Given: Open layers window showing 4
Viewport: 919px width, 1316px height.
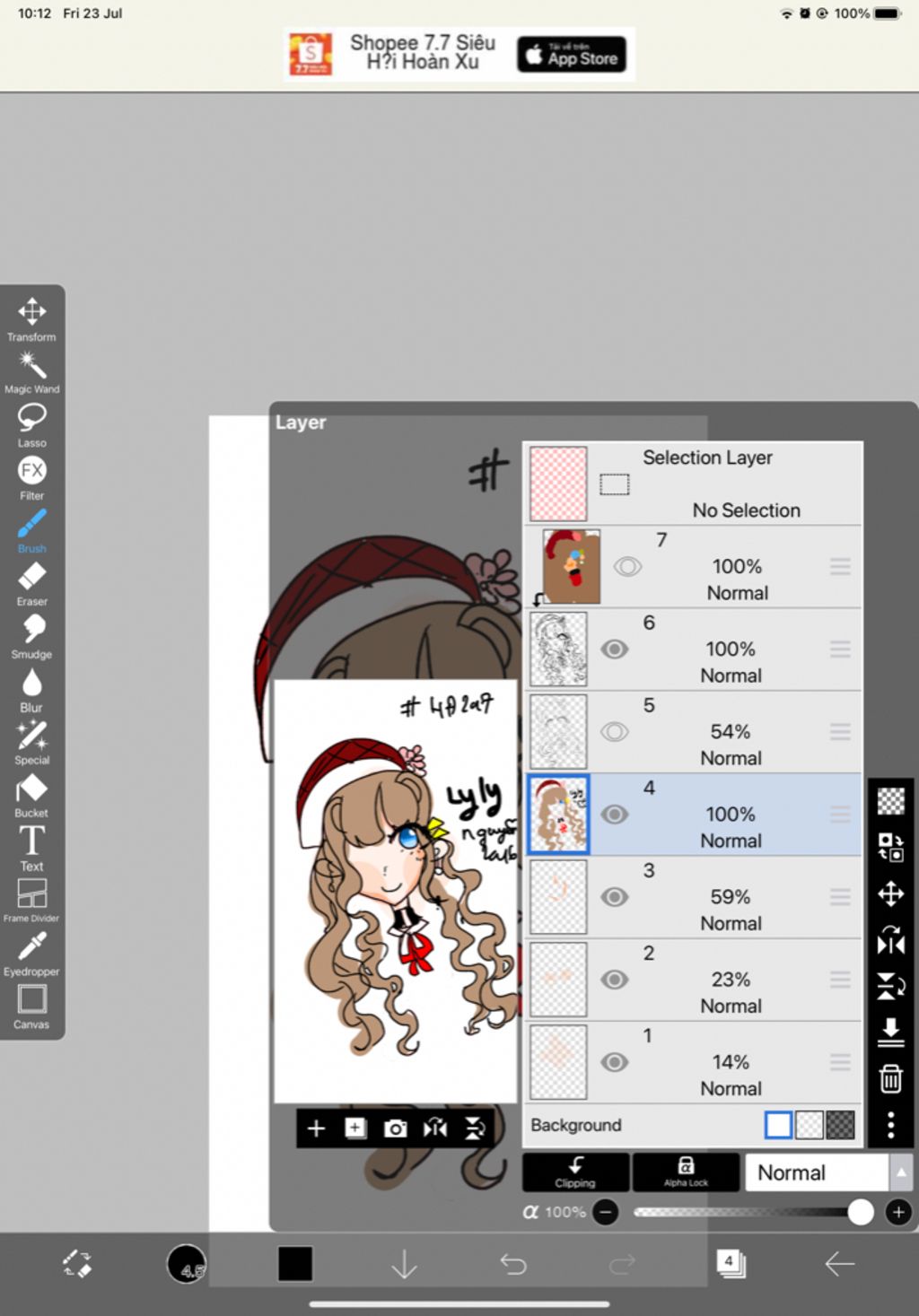Looking at the screenshot, I should tap(731, 1263).
